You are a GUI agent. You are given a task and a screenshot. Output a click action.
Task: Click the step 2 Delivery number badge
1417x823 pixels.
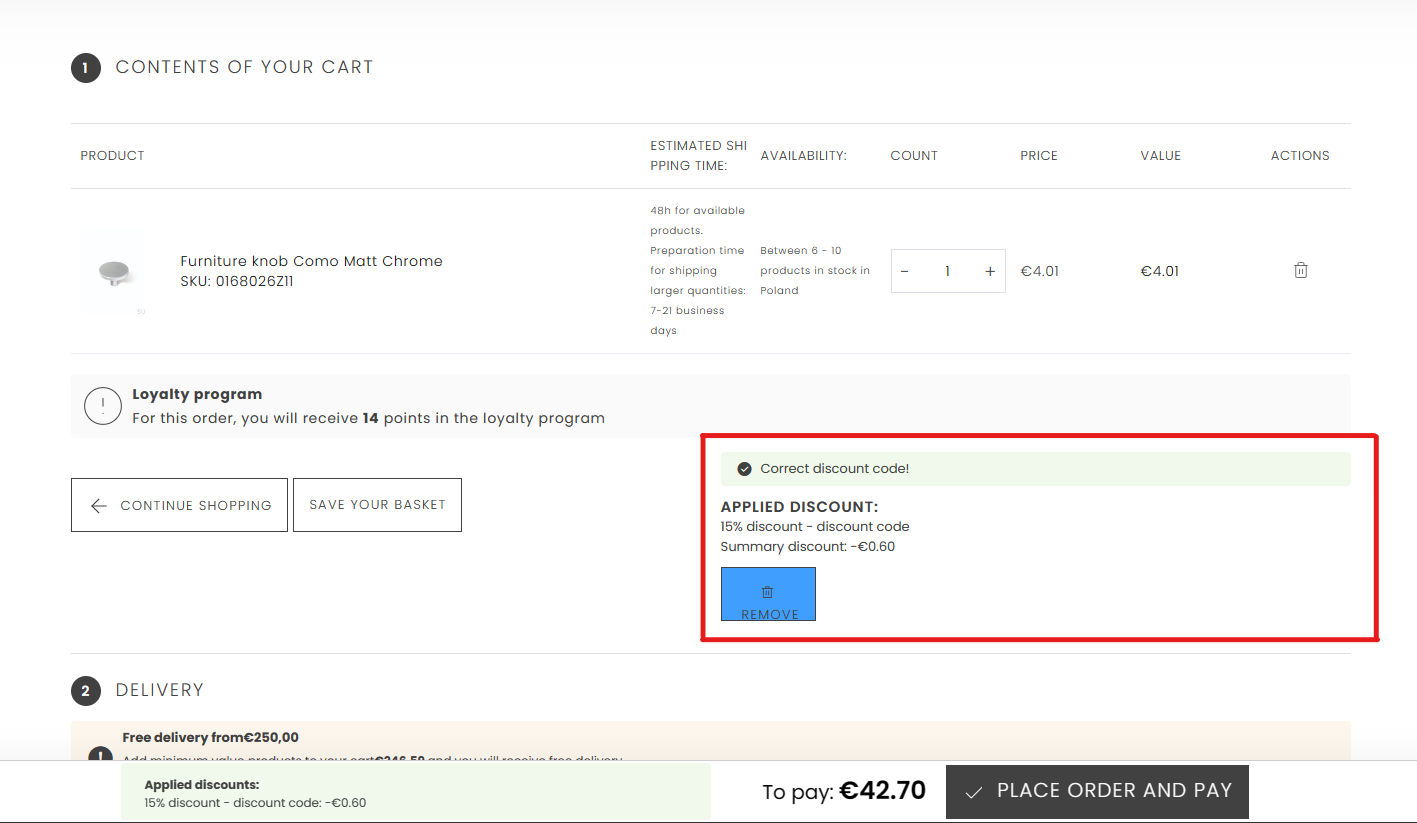click(x=86, y=691)
